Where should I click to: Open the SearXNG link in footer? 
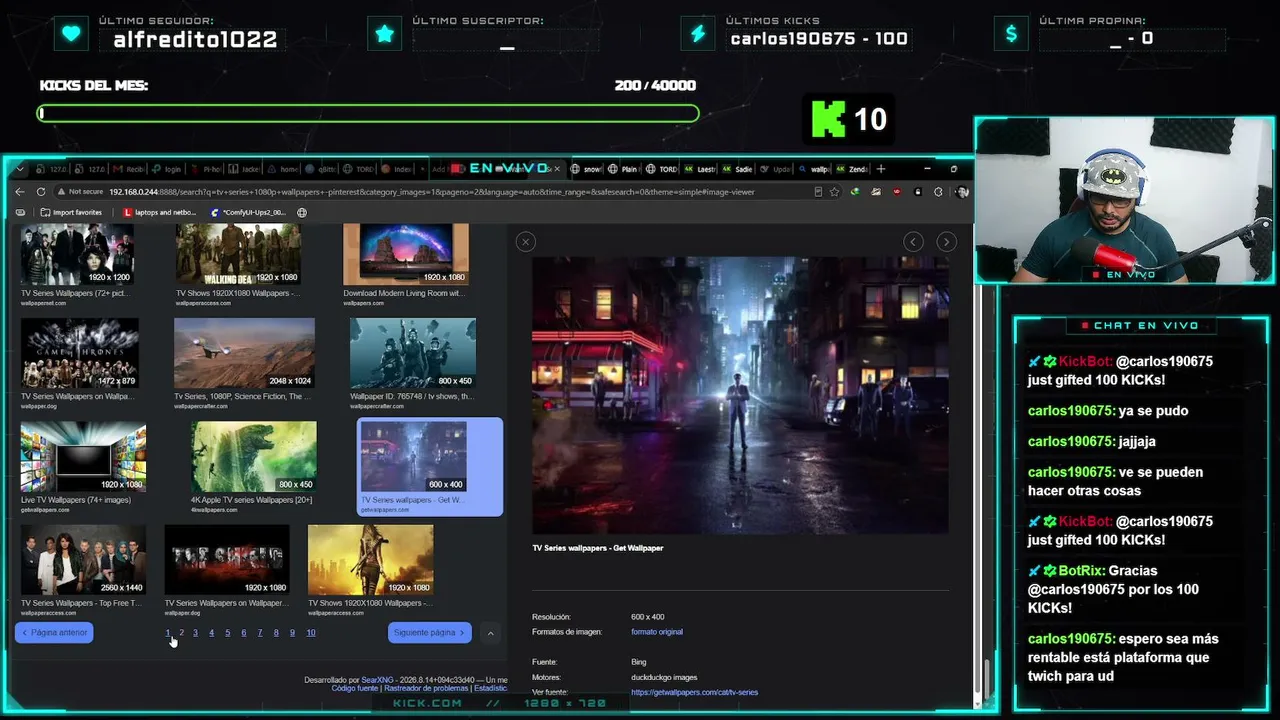(x=377, y=680)
